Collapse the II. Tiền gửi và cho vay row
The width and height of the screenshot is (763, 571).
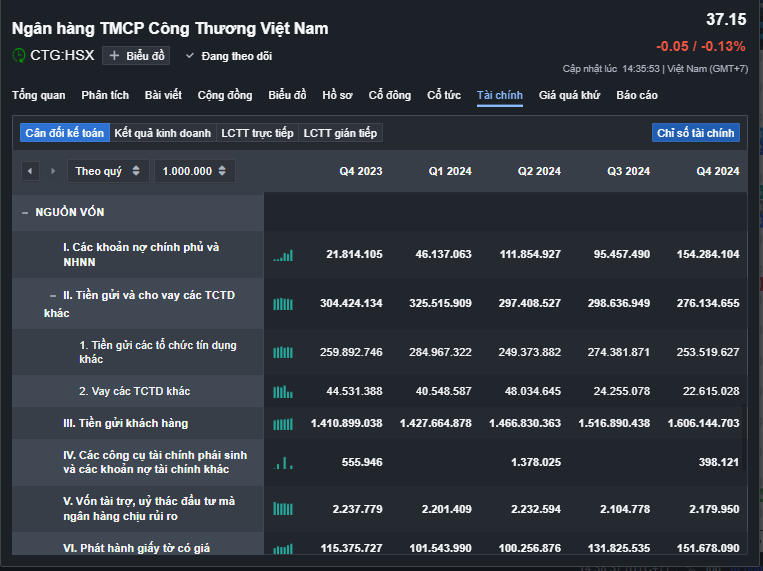click(x=53, y=295)
